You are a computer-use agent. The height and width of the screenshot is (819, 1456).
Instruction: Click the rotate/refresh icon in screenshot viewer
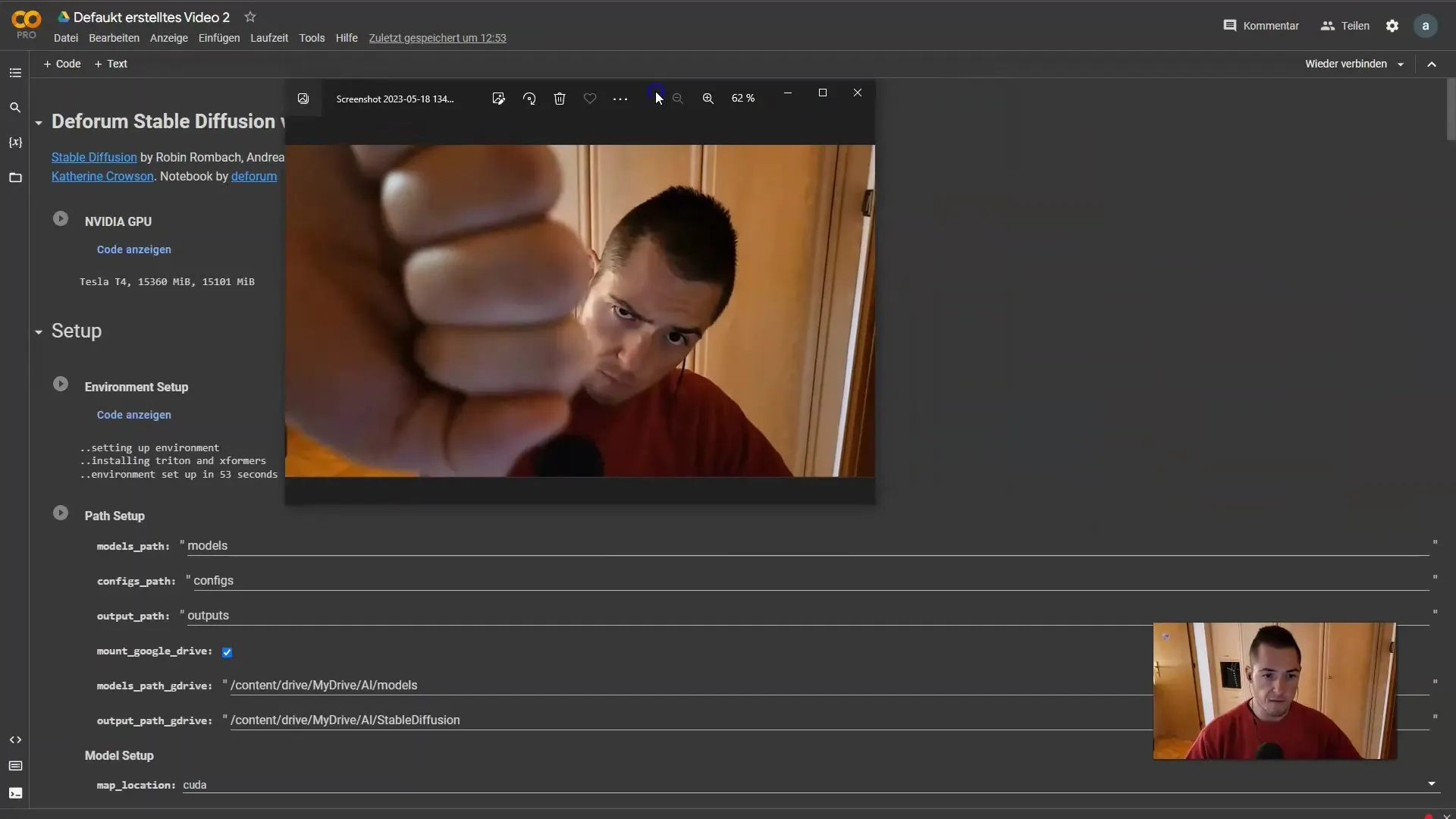click(x=529, y=98)
